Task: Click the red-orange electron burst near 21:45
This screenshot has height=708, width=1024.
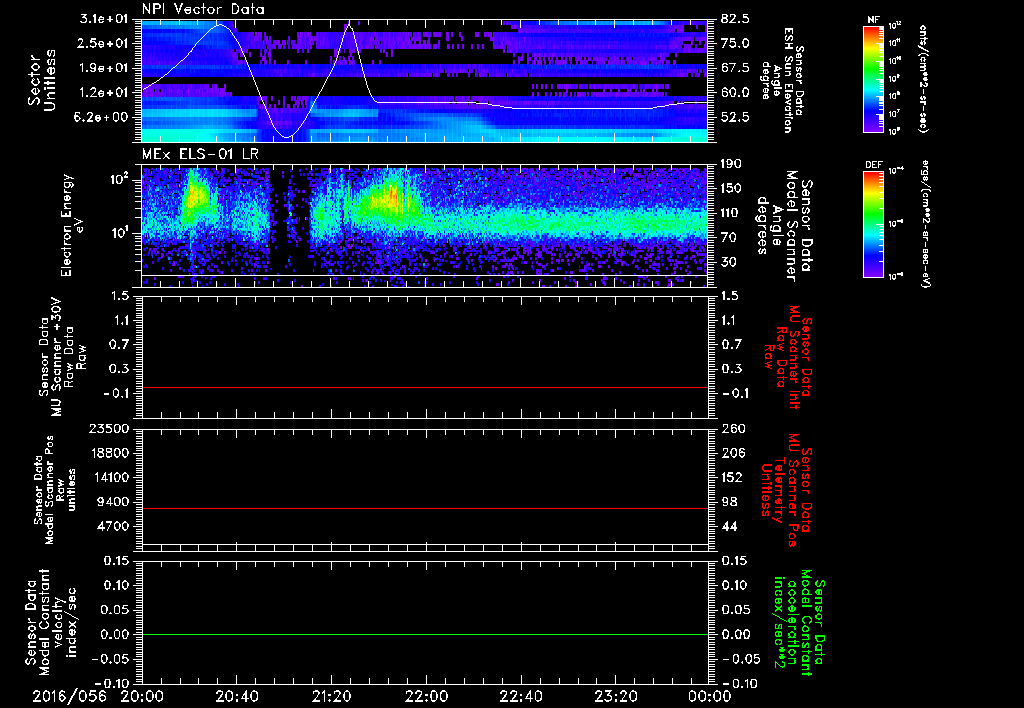Action: pos(391,196)
